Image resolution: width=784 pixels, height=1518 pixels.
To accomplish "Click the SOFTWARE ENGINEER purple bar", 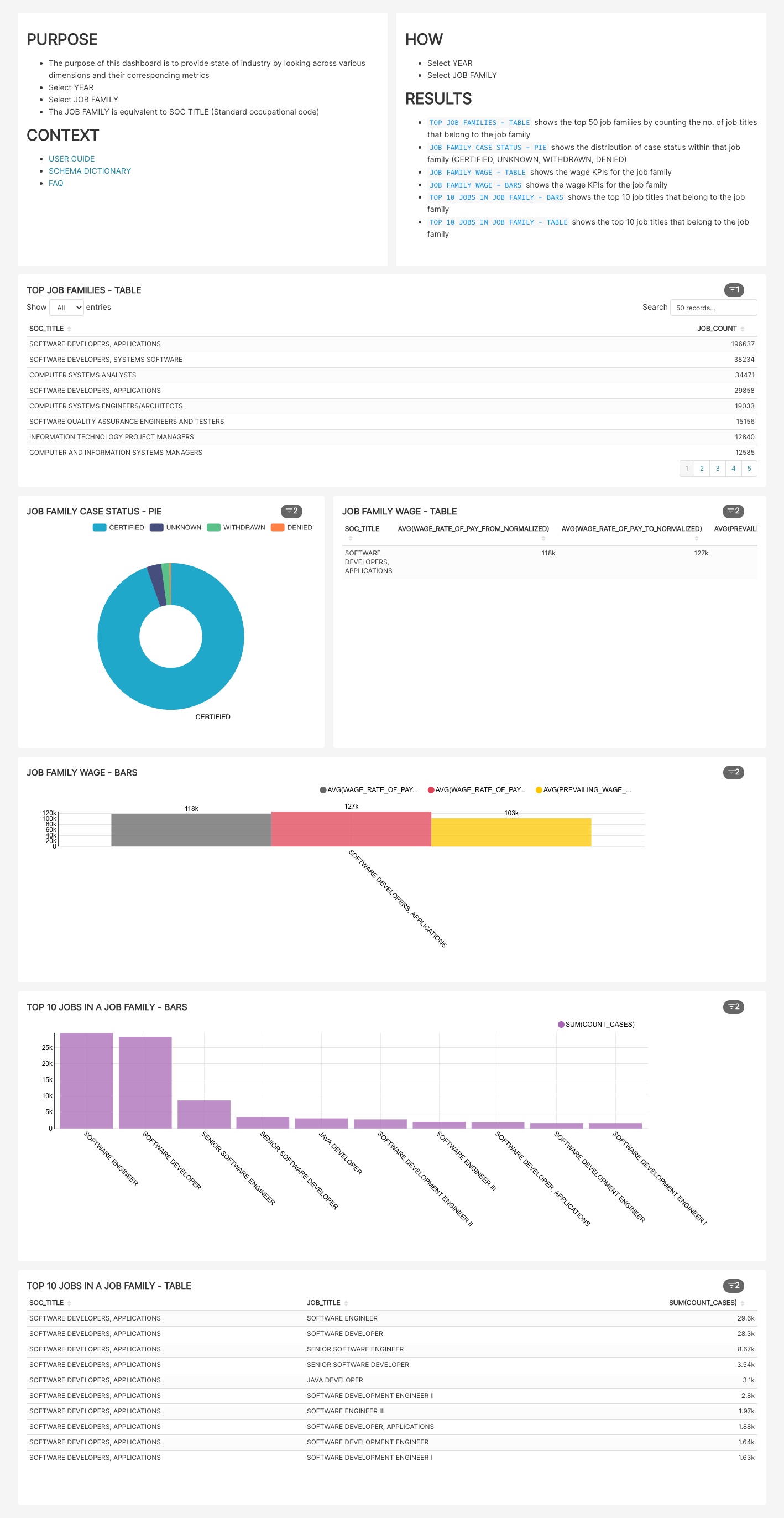I will [87, 1080].
